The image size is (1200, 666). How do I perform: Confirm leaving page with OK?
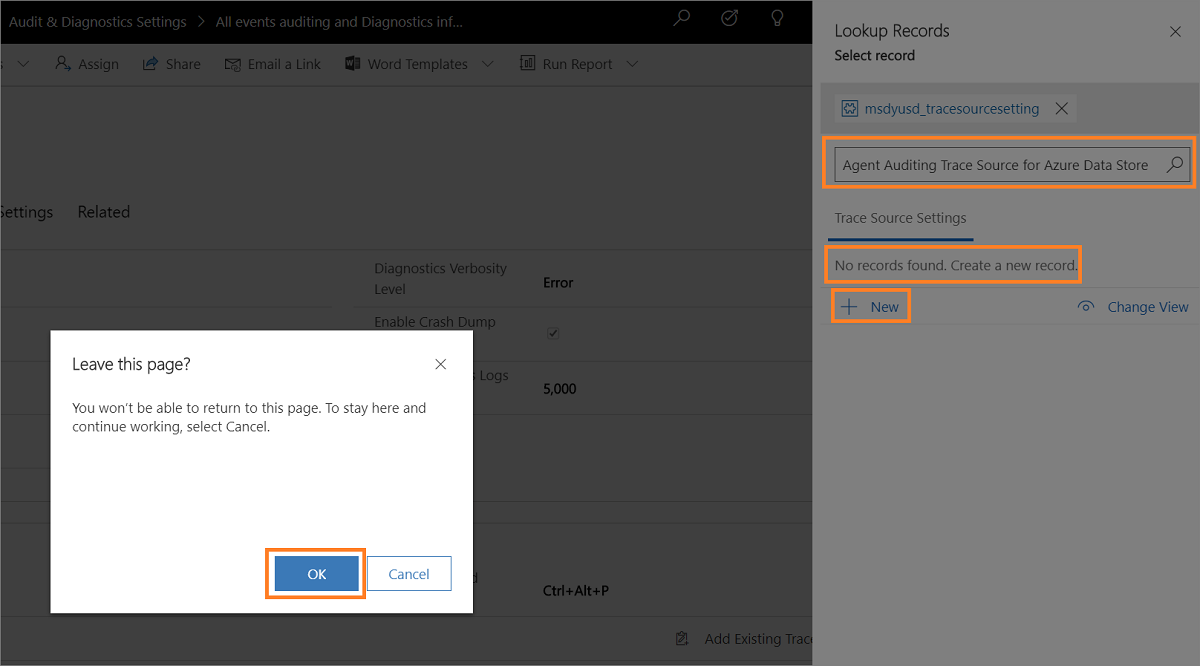316,574
